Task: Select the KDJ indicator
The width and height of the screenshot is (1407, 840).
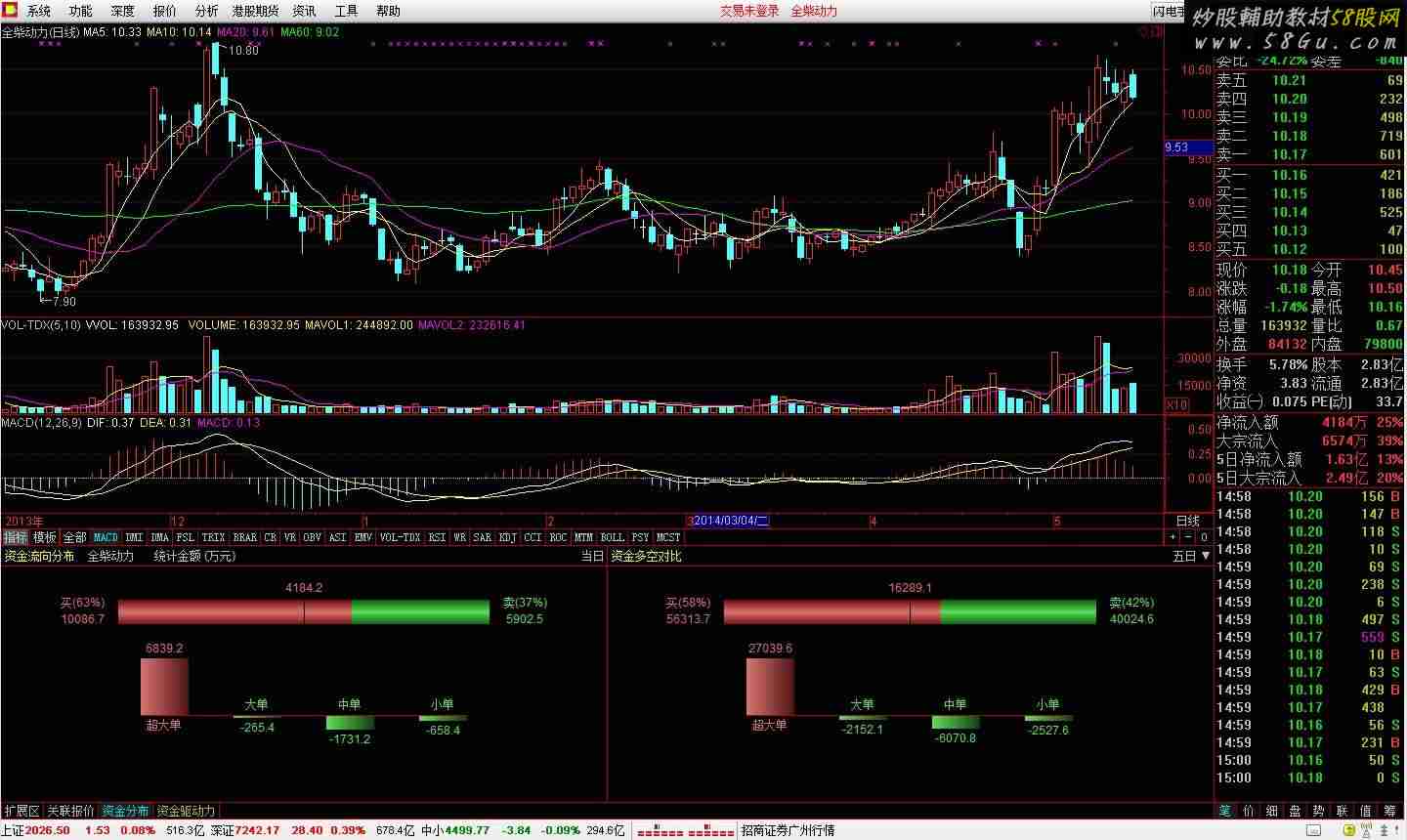Action: [x=508, y=537]
